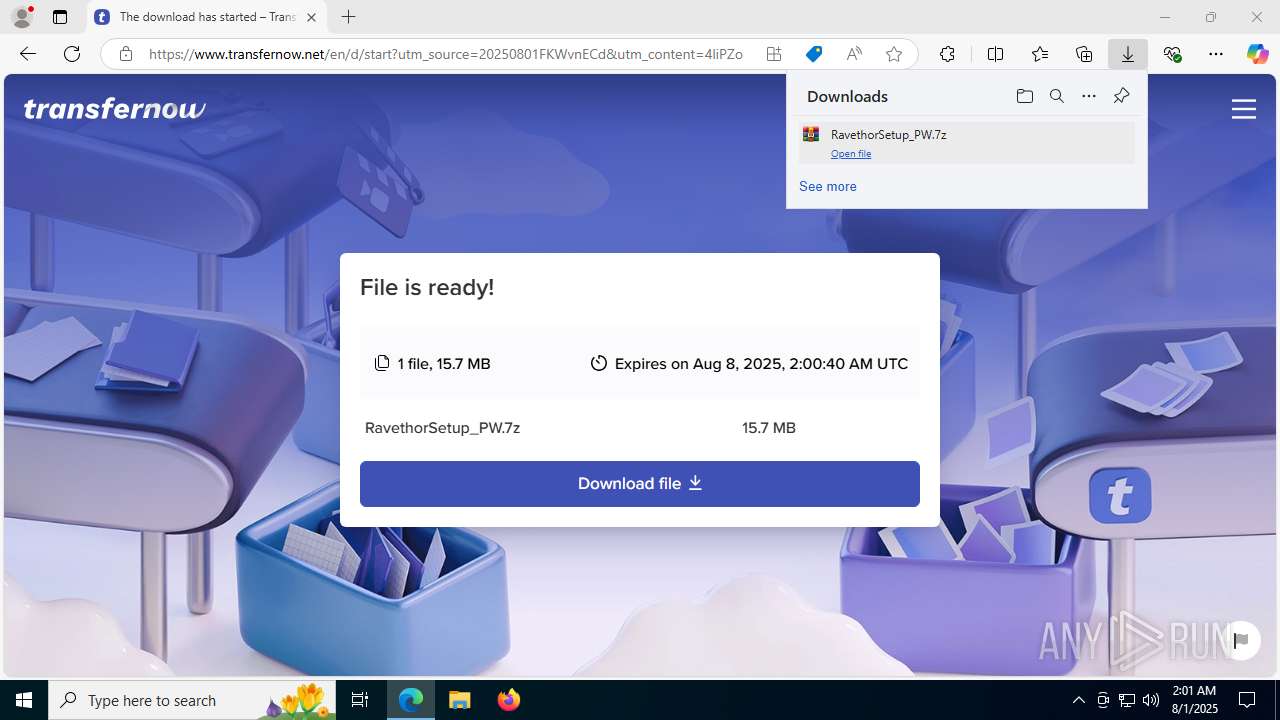Open the shopping tag icon
The height and width of the screenshot is (720, 1280).
coord(814,54)
